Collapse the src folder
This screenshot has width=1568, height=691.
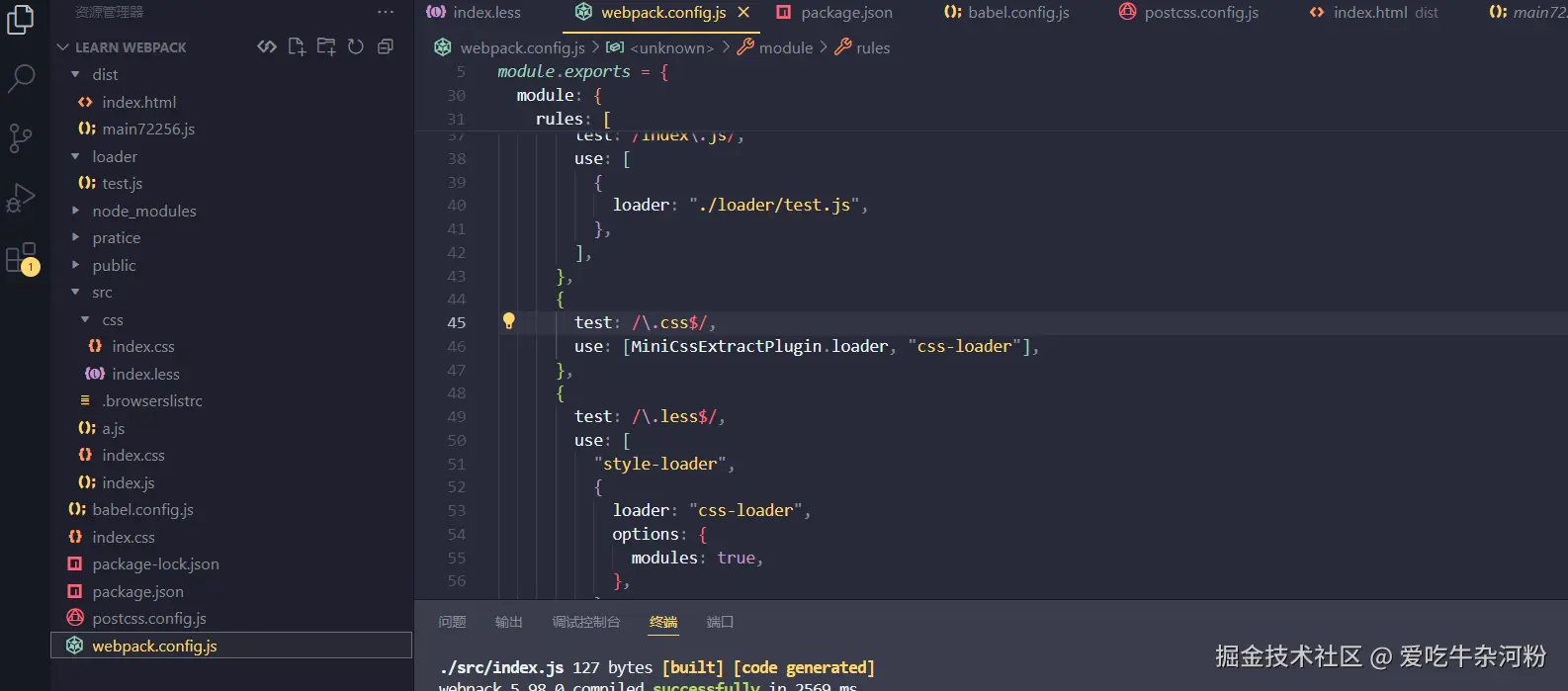tap(75, 293)
